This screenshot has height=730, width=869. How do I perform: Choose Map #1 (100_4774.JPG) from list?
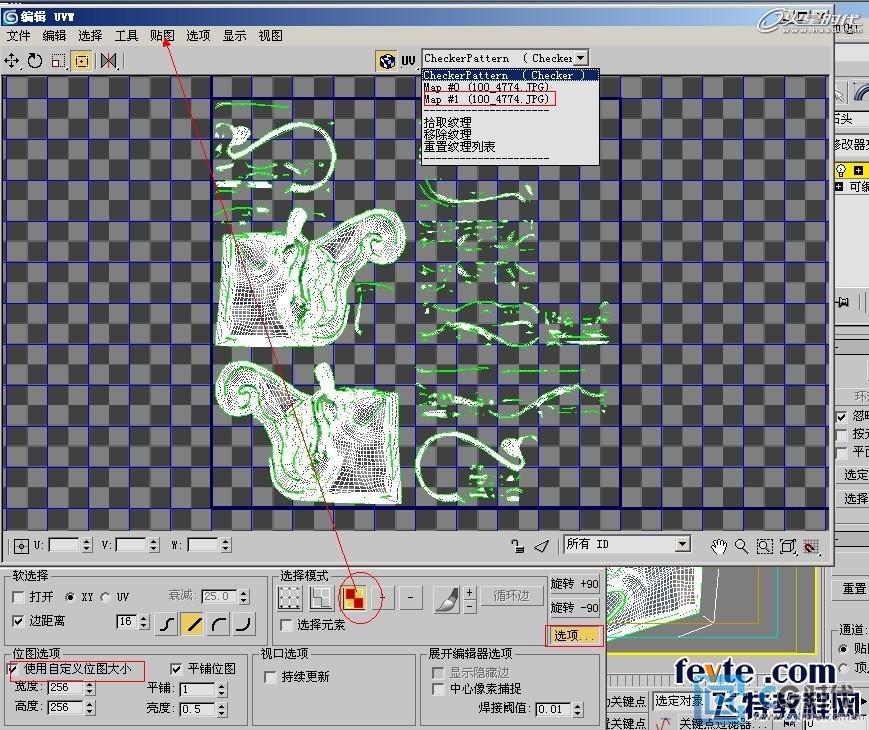488,99
